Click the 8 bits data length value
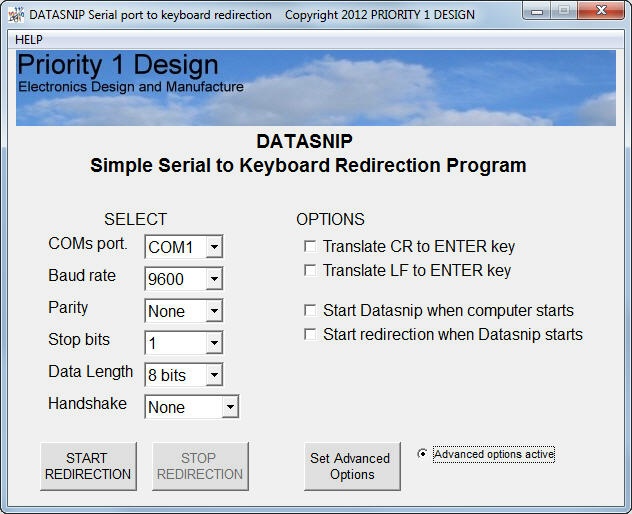Viewport: 632px width, 514px height. (x=176, y=375)
